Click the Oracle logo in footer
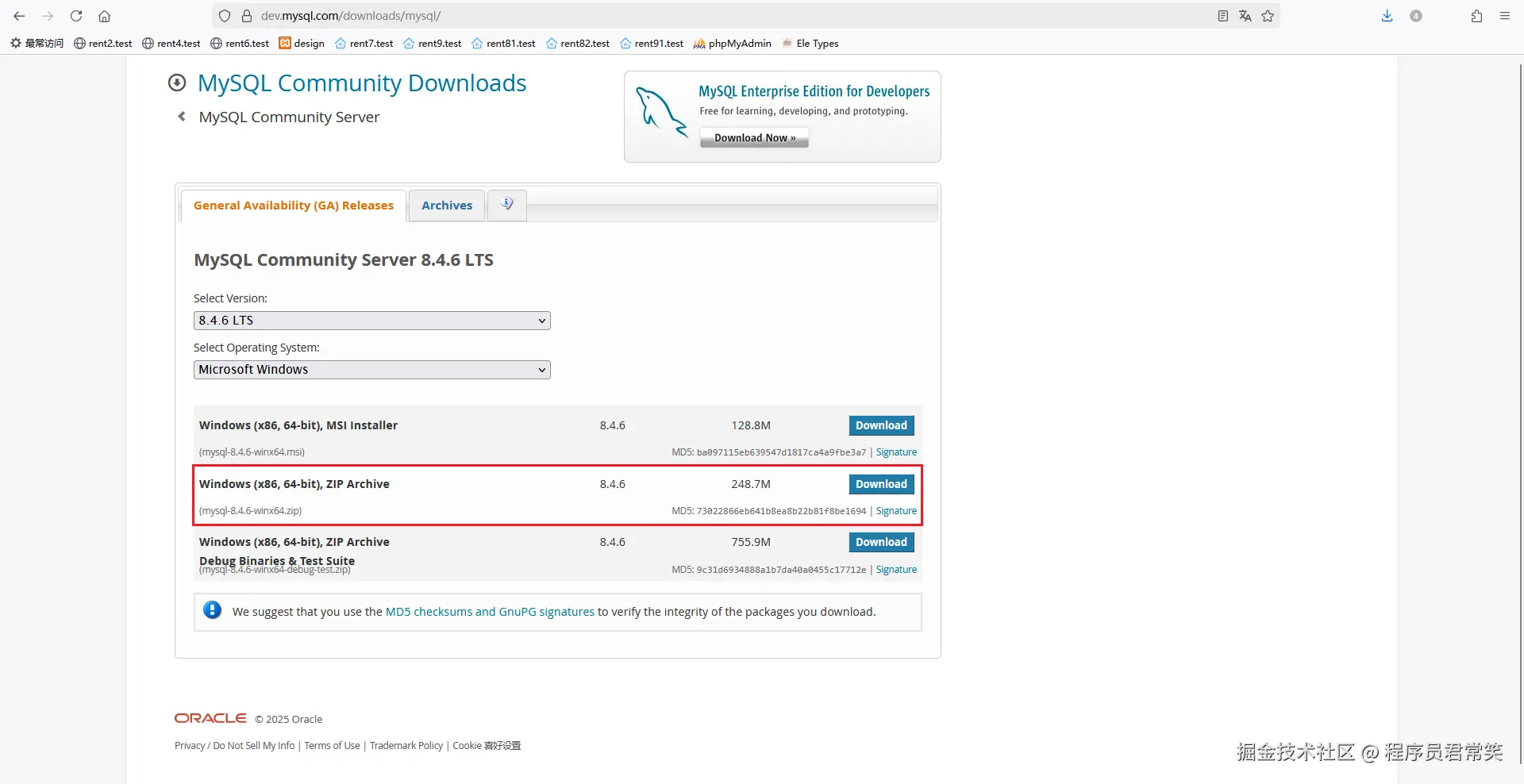Viewport: 1524px width, 784px height. point(210,718)
